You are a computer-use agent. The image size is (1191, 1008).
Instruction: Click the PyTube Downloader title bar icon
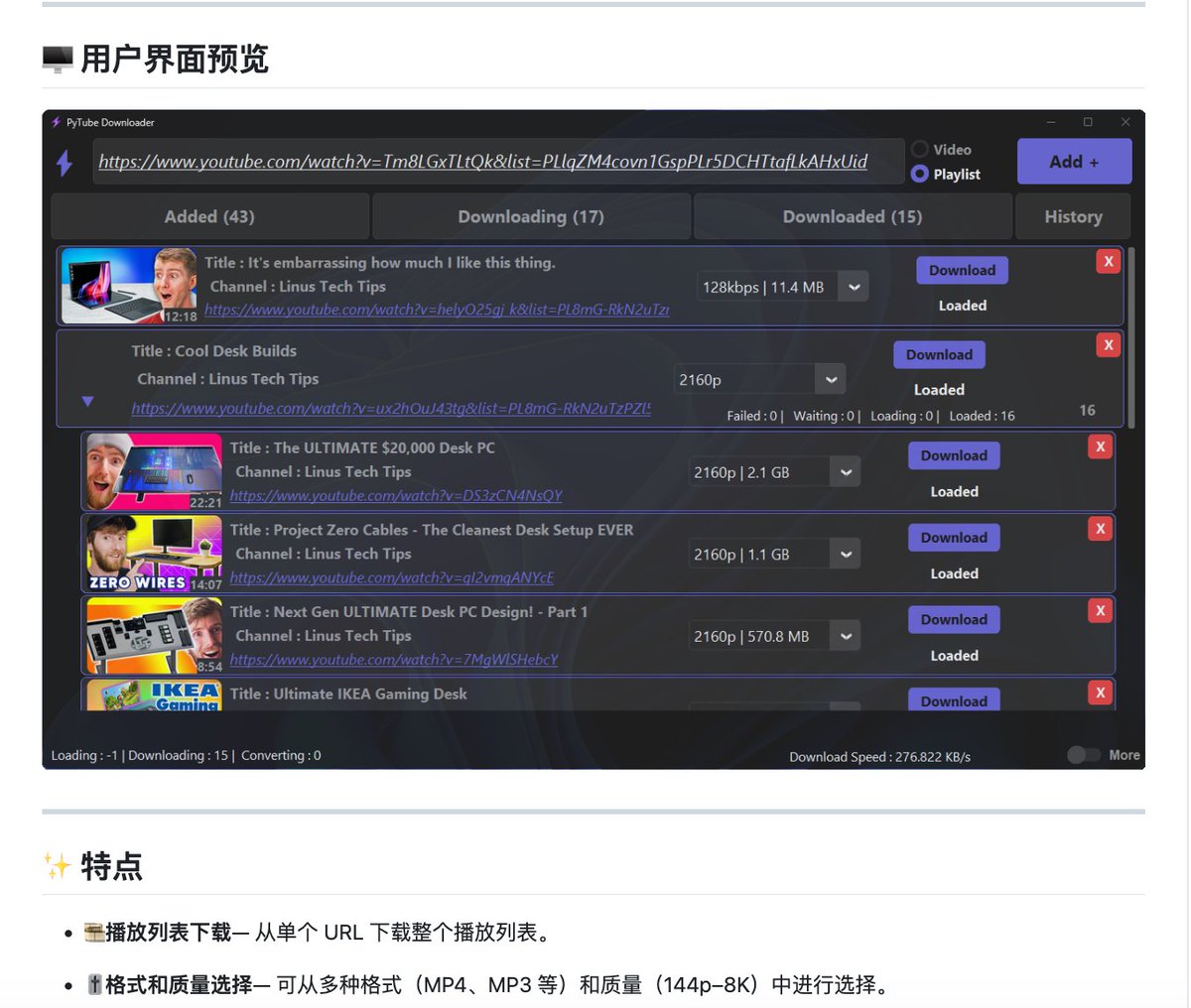pyautogui.click(x=57, y=122)
